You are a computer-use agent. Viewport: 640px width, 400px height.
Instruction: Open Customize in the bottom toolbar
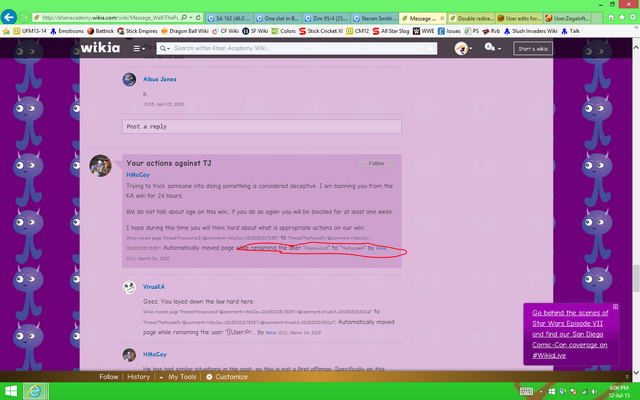point(227,377)
